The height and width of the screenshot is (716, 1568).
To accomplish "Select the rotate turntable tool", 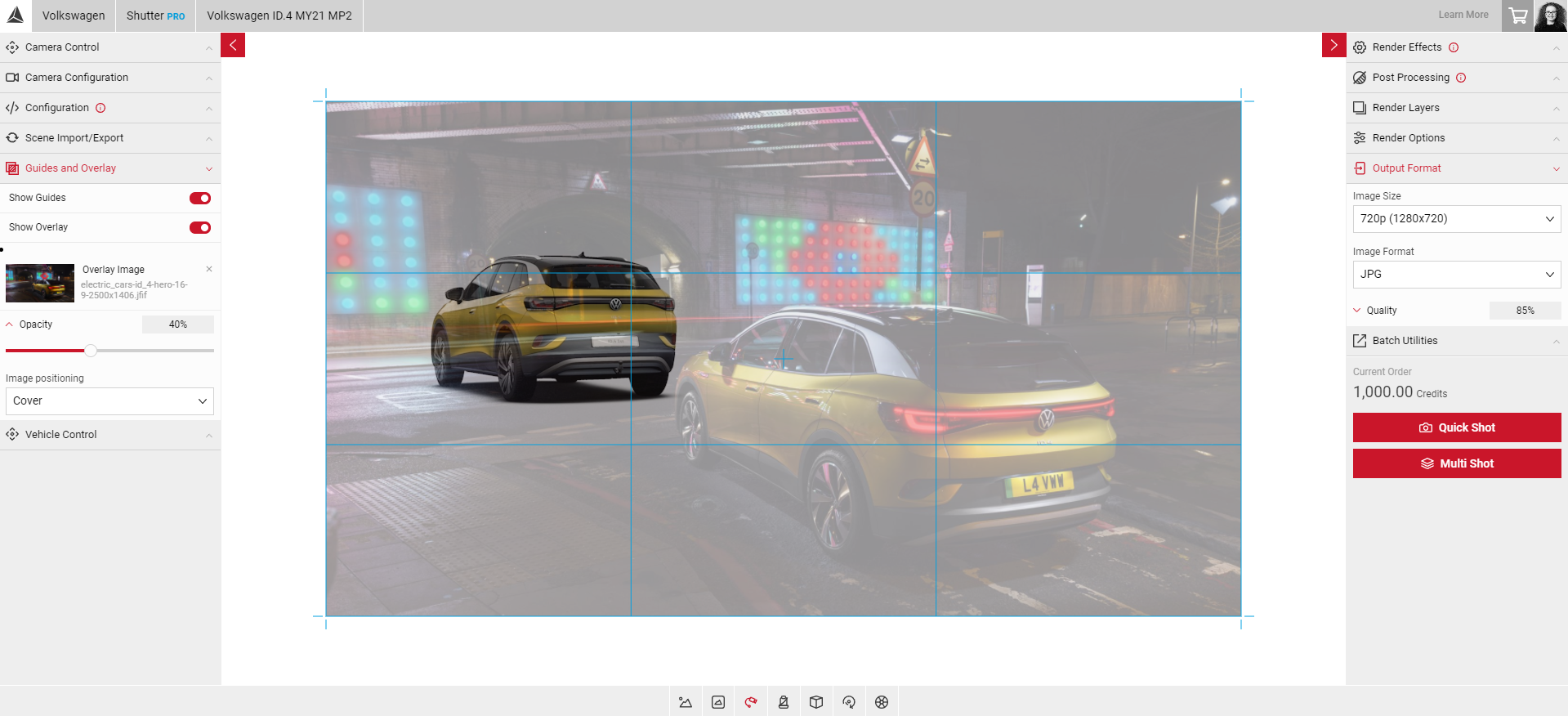I will click(x=849, y=702).
